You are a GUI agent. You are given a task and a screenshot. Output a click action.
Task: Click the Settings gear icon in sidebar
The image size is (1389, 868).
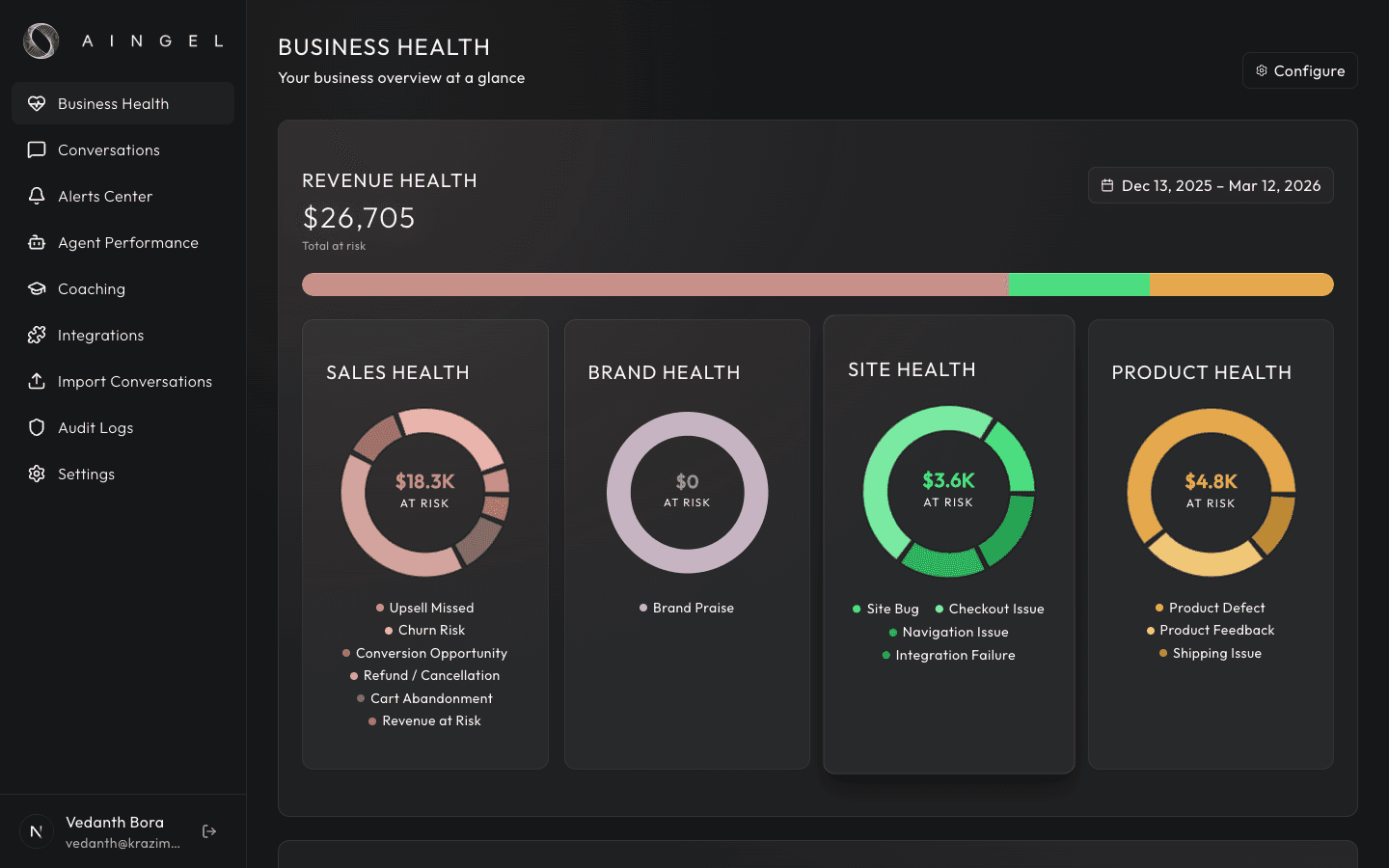point(36,474)
